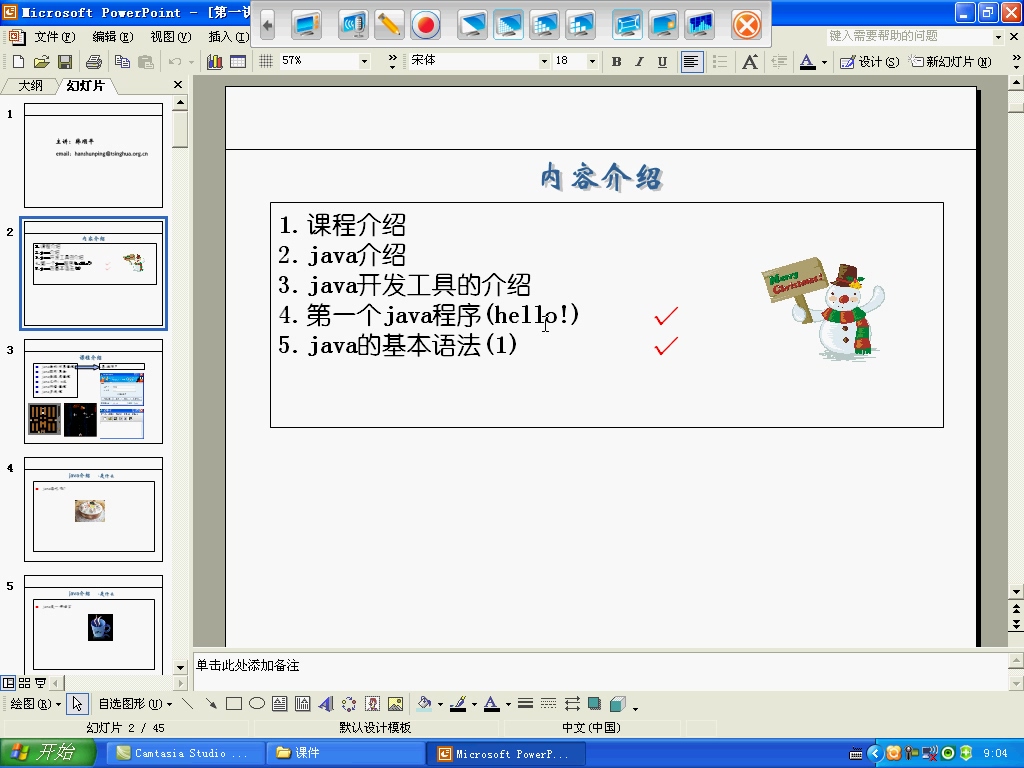Select the Arrow drawing tool
Viewport: 1024px width, 768px height.
pyautogui.click(x=210, y=703)
